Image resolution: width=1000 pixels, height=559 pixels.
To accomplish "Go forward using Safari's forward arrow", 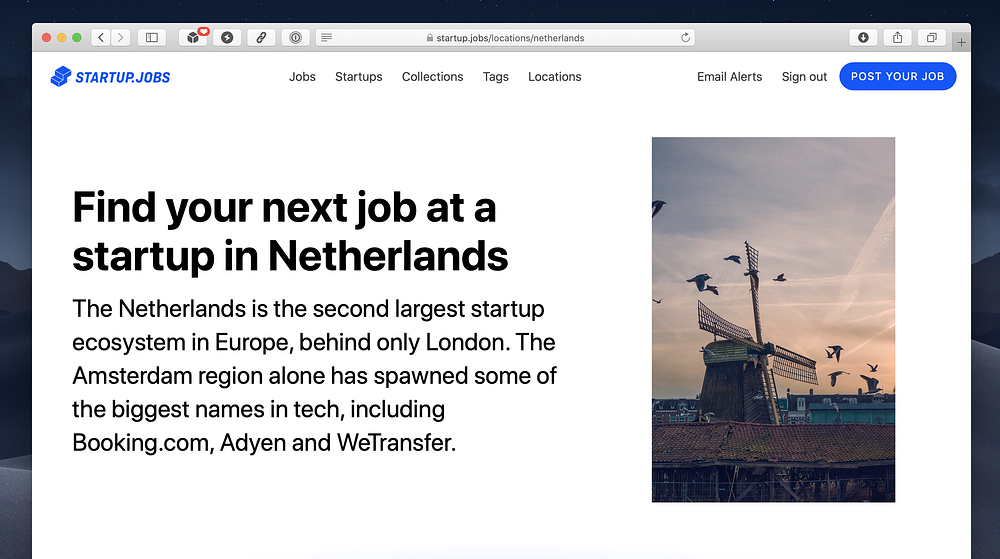I will coord(120,38).
